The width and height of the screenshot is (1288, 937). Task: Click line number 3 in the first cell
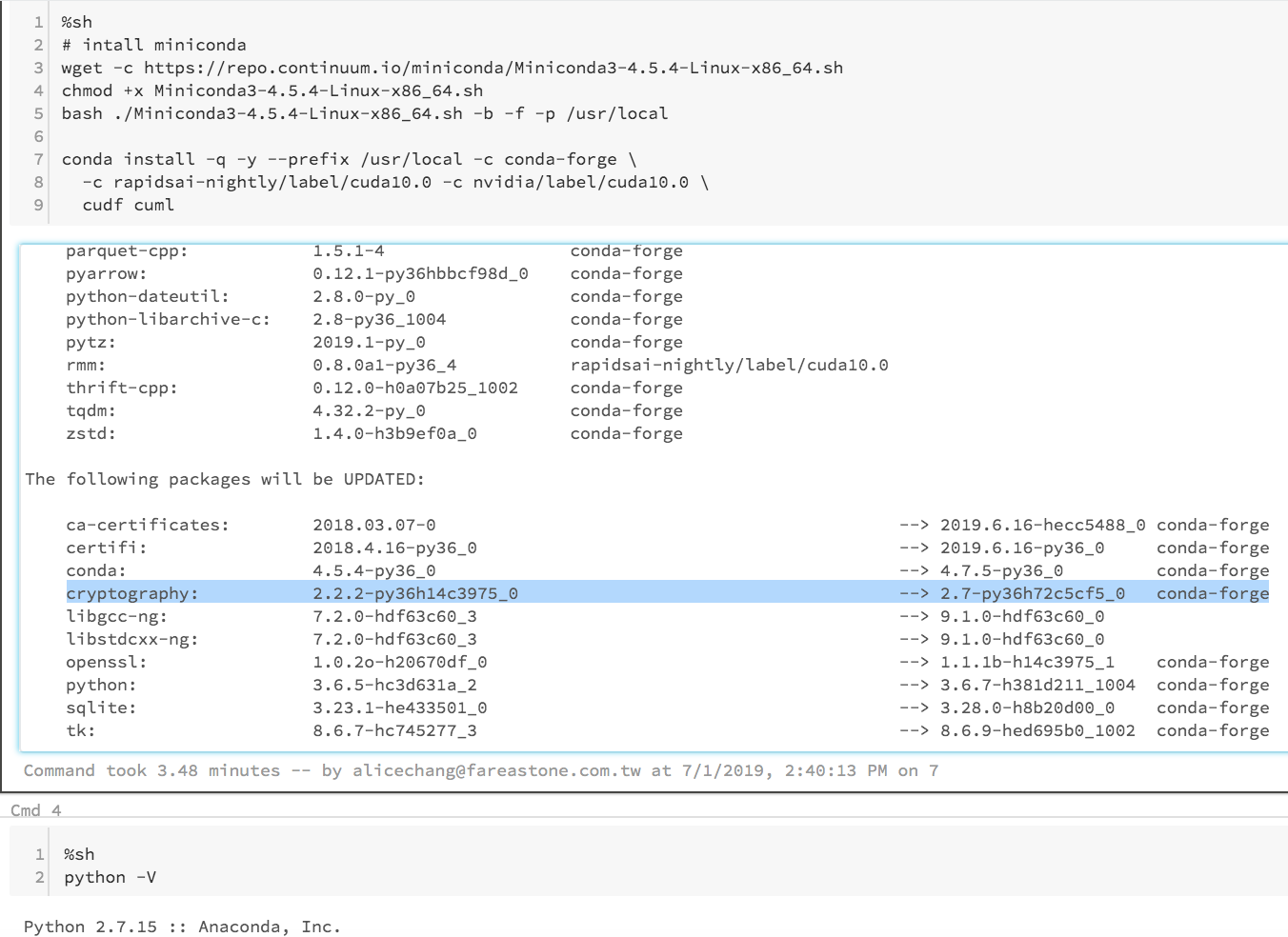[x=37, y=67]
